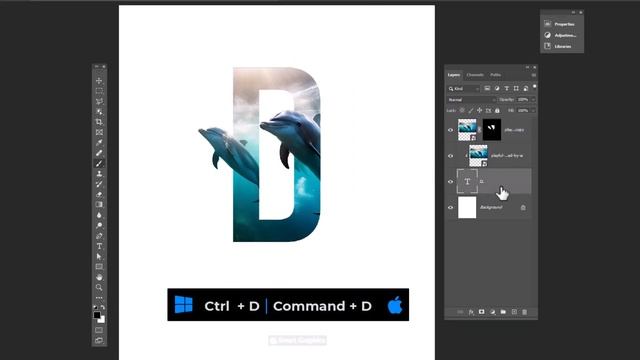Open the Fill slider arrow
The image size is (640, 360).
pyautogui.click(x=533, y=110)
